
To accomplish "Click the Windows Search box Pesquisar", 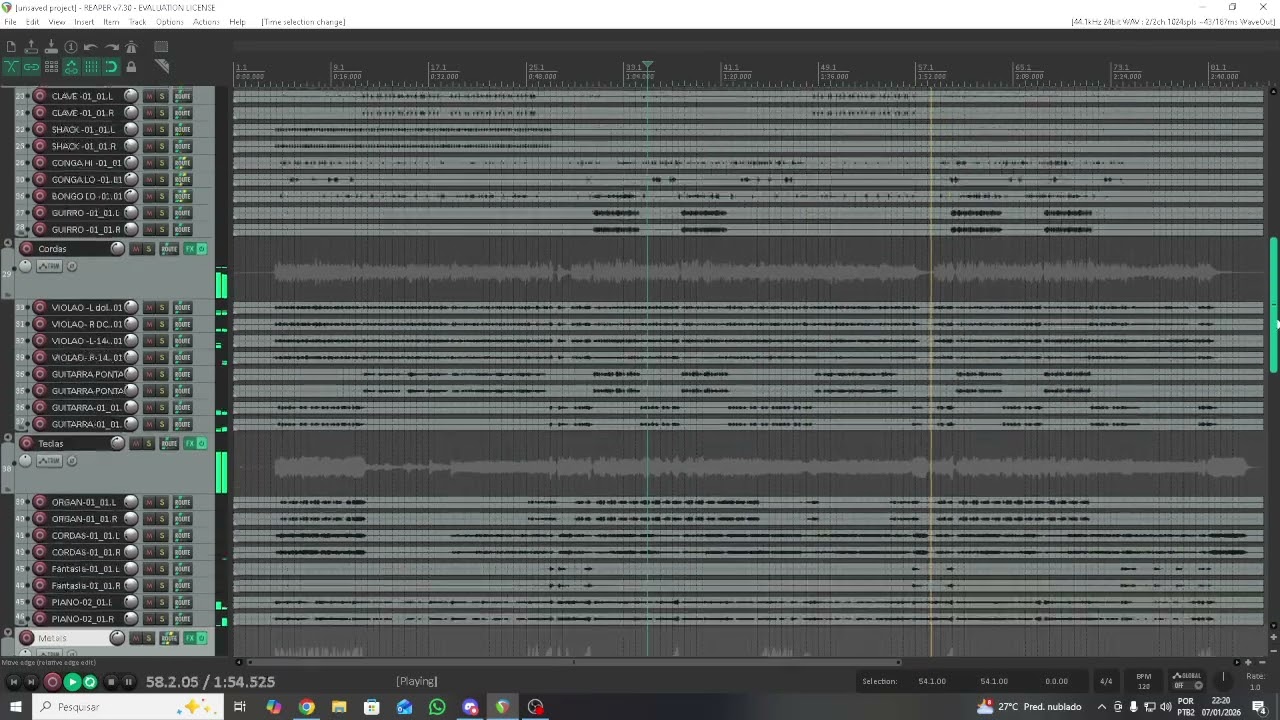I will coord(127,707).
